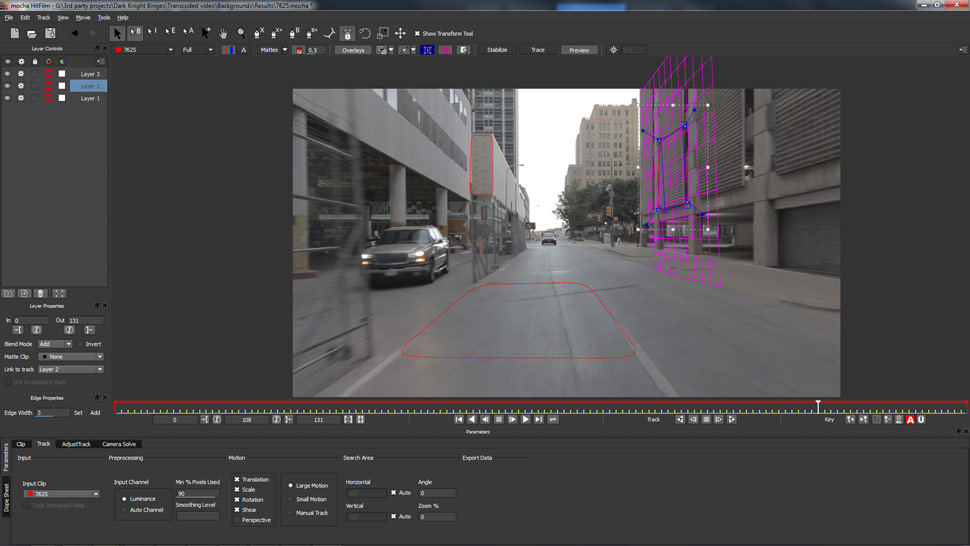Select the Create Bezier Layer tool
The width and height of the screenshot is (970, 546).
tap(294, 33)
